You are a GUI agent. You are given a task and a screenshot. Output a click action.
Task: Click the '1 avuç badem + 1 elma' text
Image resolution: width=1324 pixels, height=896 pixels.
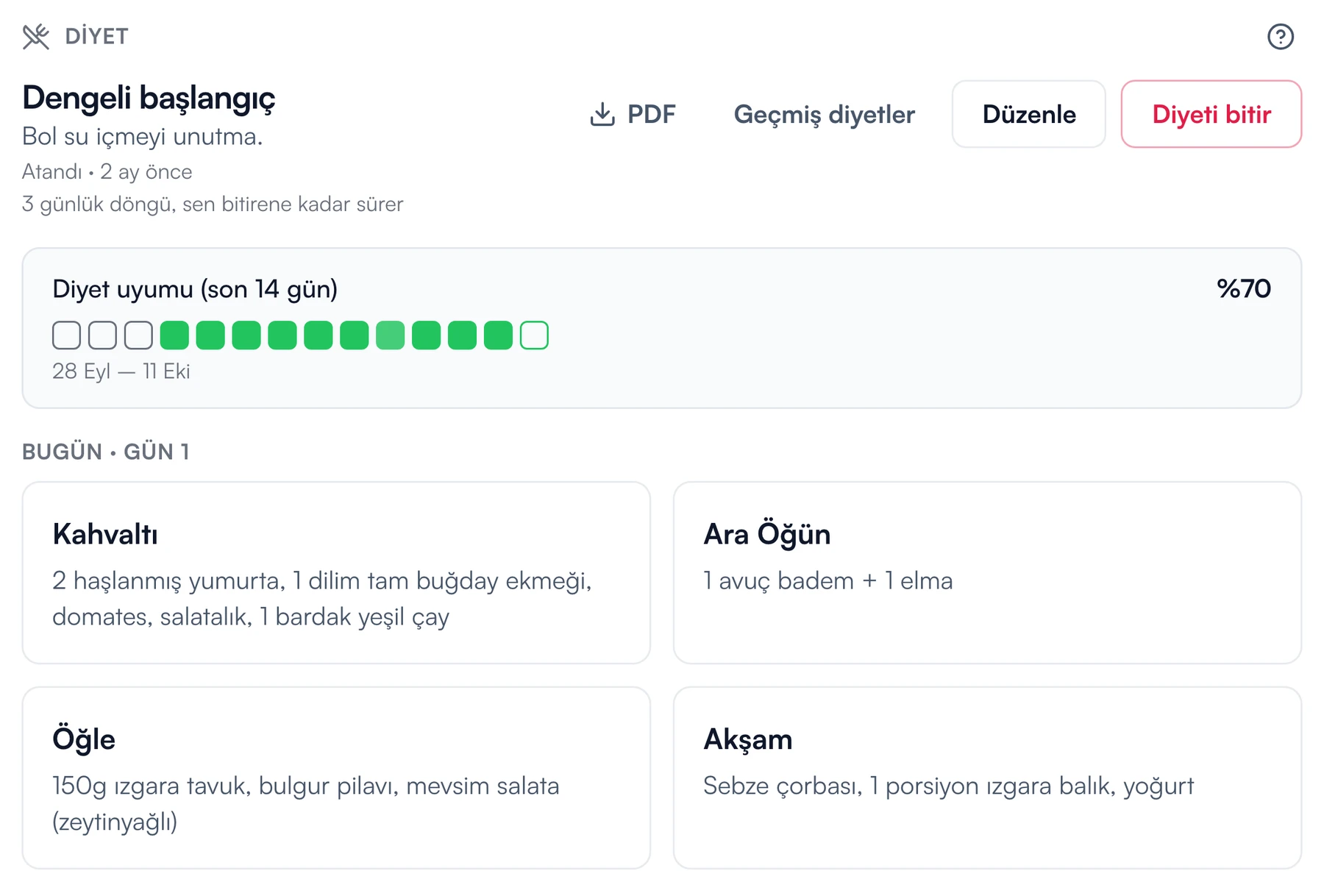point(827,581)
